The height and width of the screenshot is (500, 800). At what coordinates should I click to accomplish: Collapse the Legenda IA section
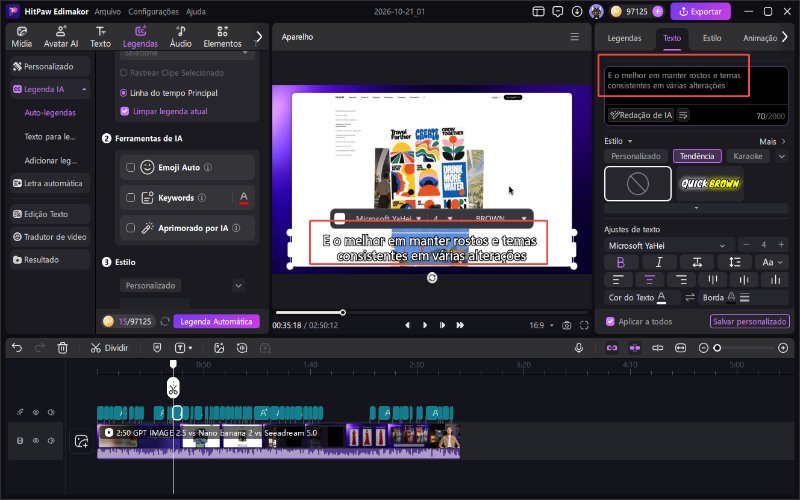(84, 89)
